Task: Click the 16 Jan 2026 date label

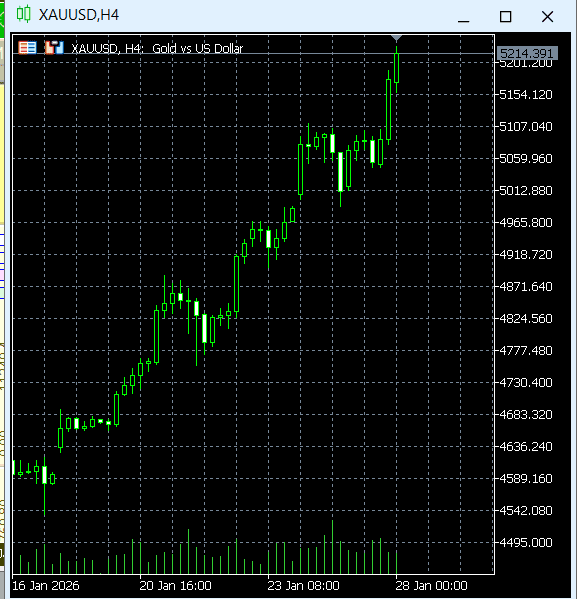Action: click(46, 586)
